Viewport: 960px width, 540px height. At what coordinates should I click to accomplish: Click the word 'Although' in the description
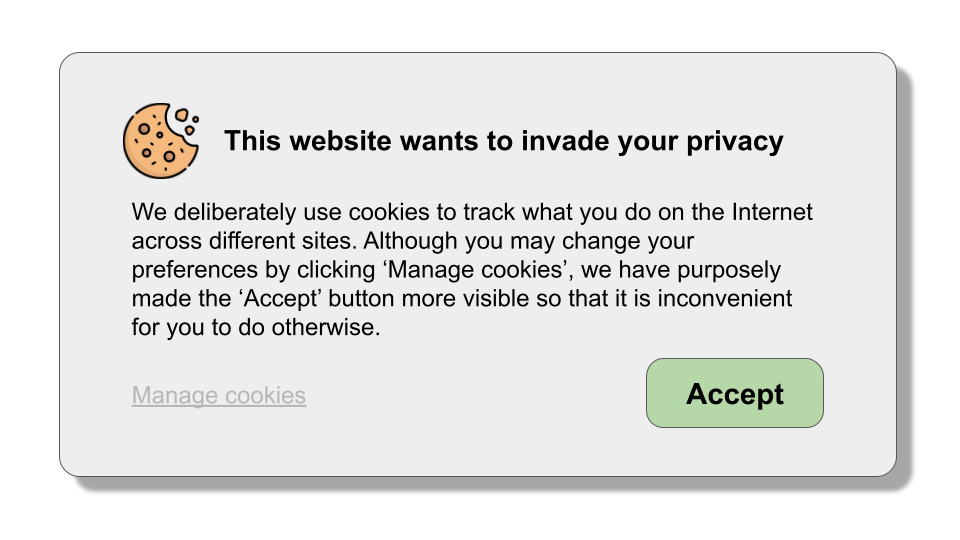[x=410, y=242]
